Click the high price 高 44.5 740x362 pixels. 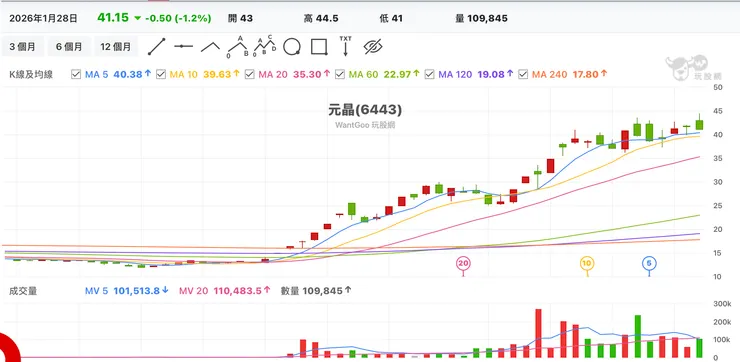pos(321,18)
